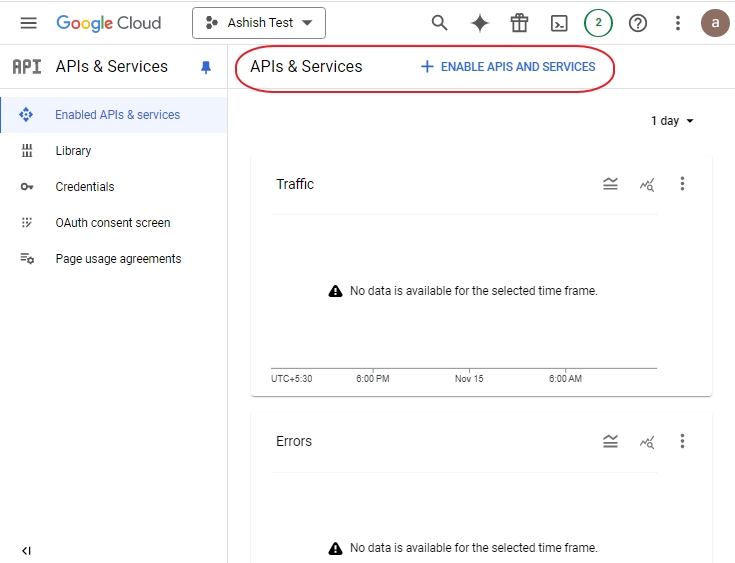Click Enable APIs and Services button
Image resolution: width=735 pixels, height=563 pixels.
[x=508, y=67]
